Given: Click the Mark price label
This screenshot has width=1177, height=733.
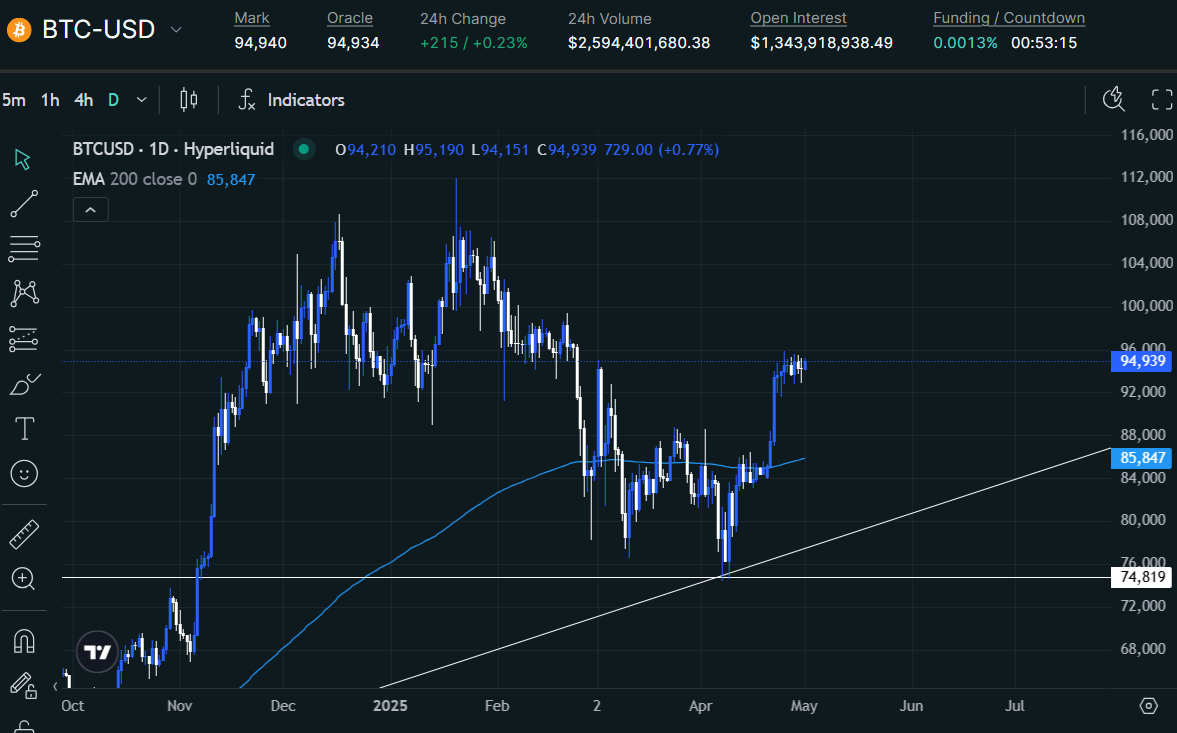Looking at the screenshot, I should click(251, 18).
